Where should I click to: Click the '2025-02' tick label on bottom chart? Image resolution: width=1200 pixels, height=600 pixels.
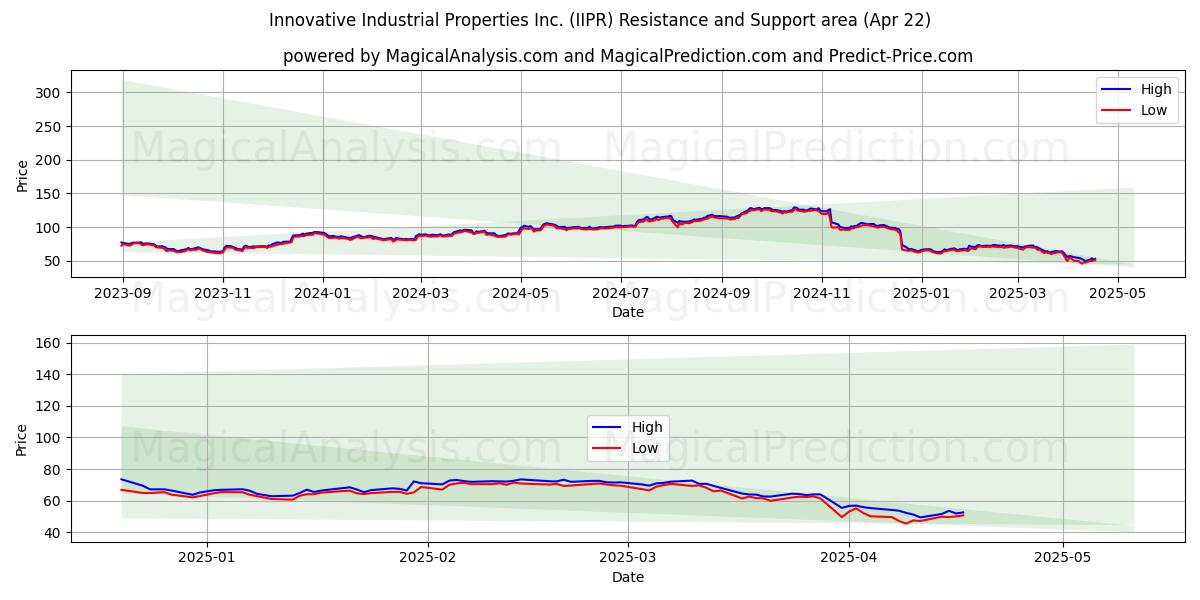click(x=428, y=558)
